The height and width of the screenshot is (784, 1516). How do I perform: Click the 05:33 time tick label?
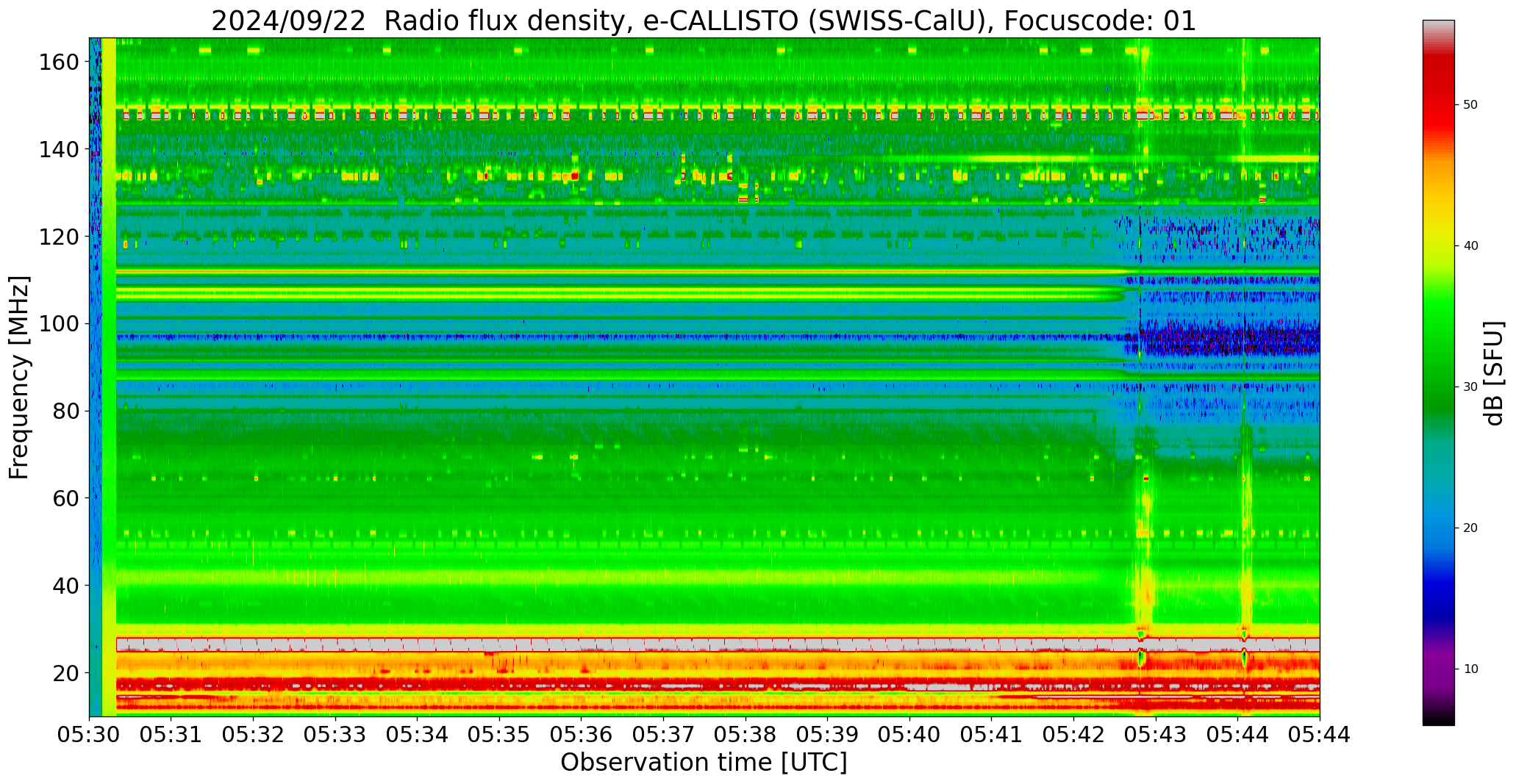[335, 735]
